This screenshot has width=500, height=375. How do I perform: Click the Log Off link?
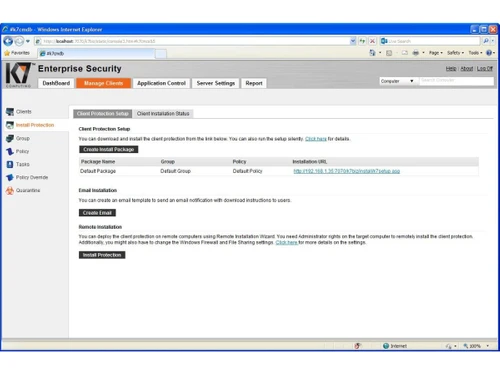pos(485,68)
